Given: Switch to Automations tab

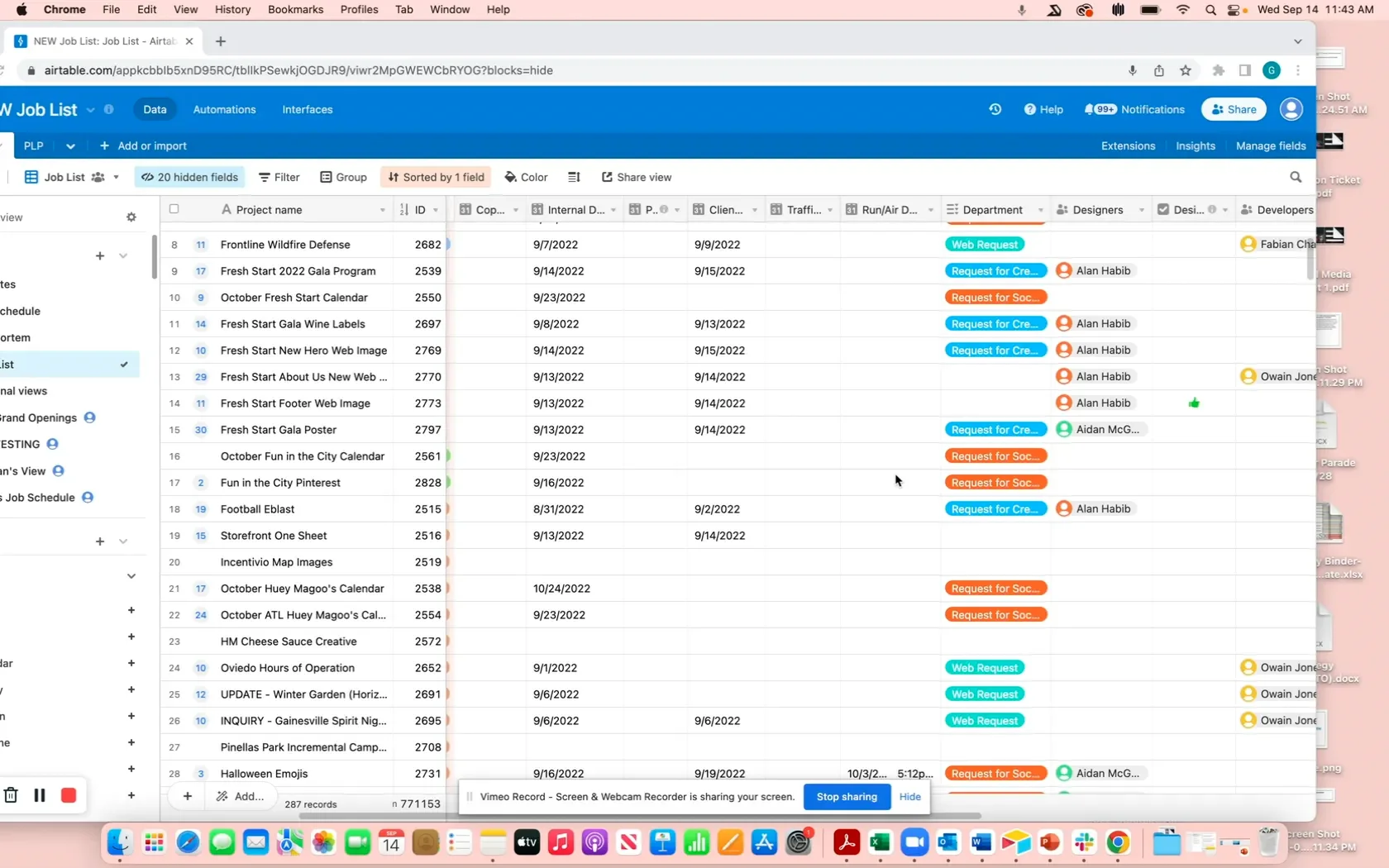Looking at the screenshot, I should (224, 109).
